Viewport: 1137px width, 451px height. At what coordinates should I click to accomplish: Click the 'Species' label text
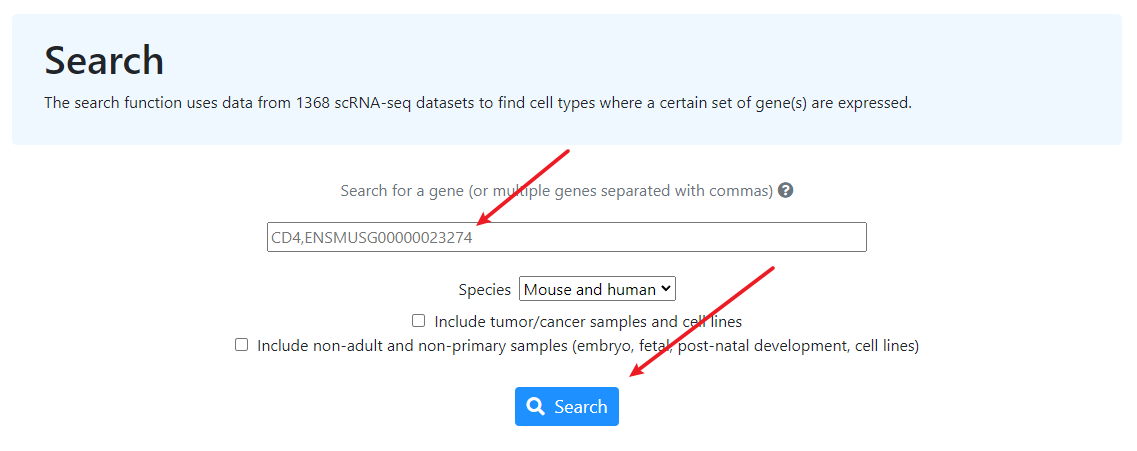pos(484,289)
